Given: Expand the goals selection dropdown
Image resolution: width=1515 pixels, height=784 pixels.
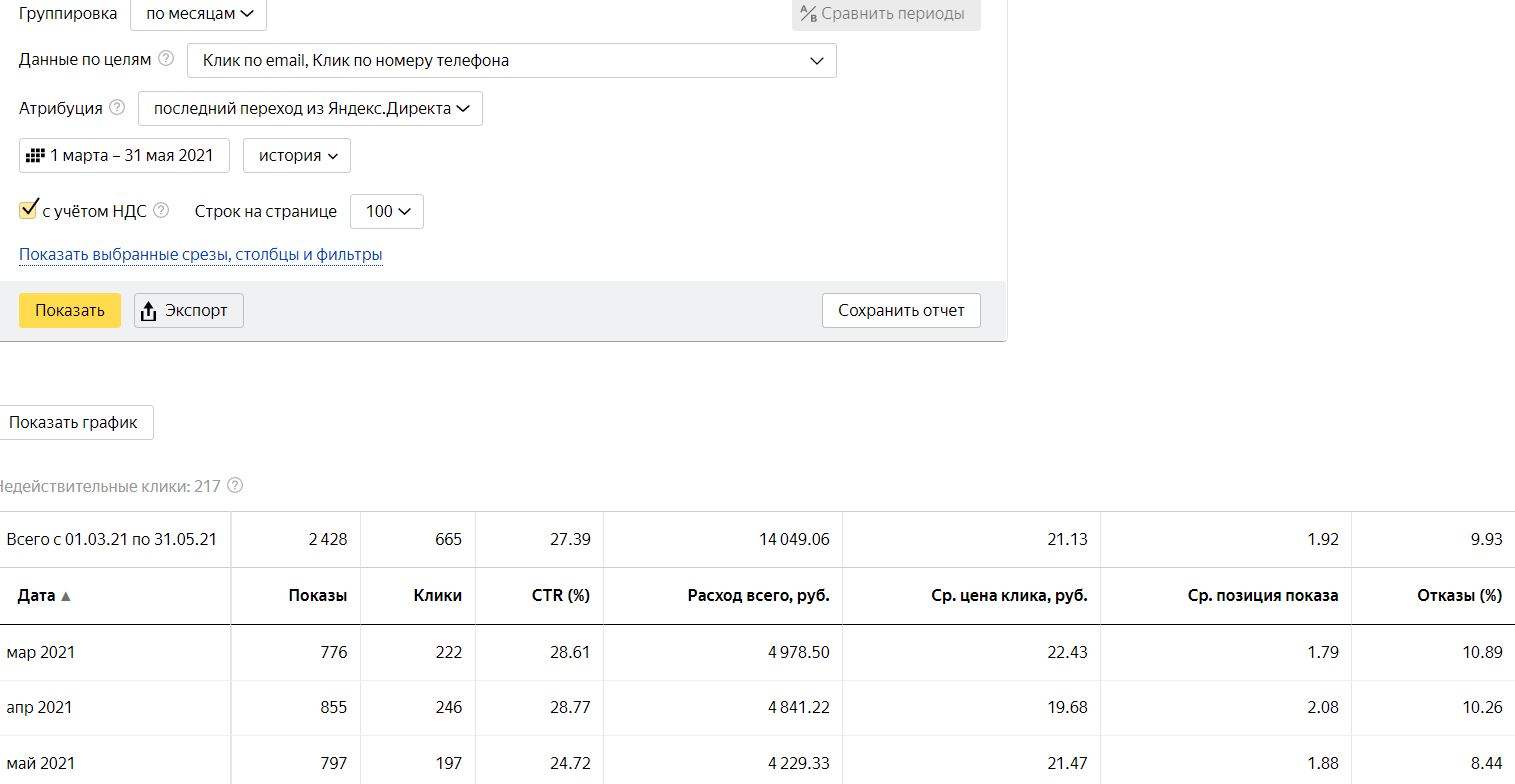Looking at the screenshot, I should coord(512,60).
